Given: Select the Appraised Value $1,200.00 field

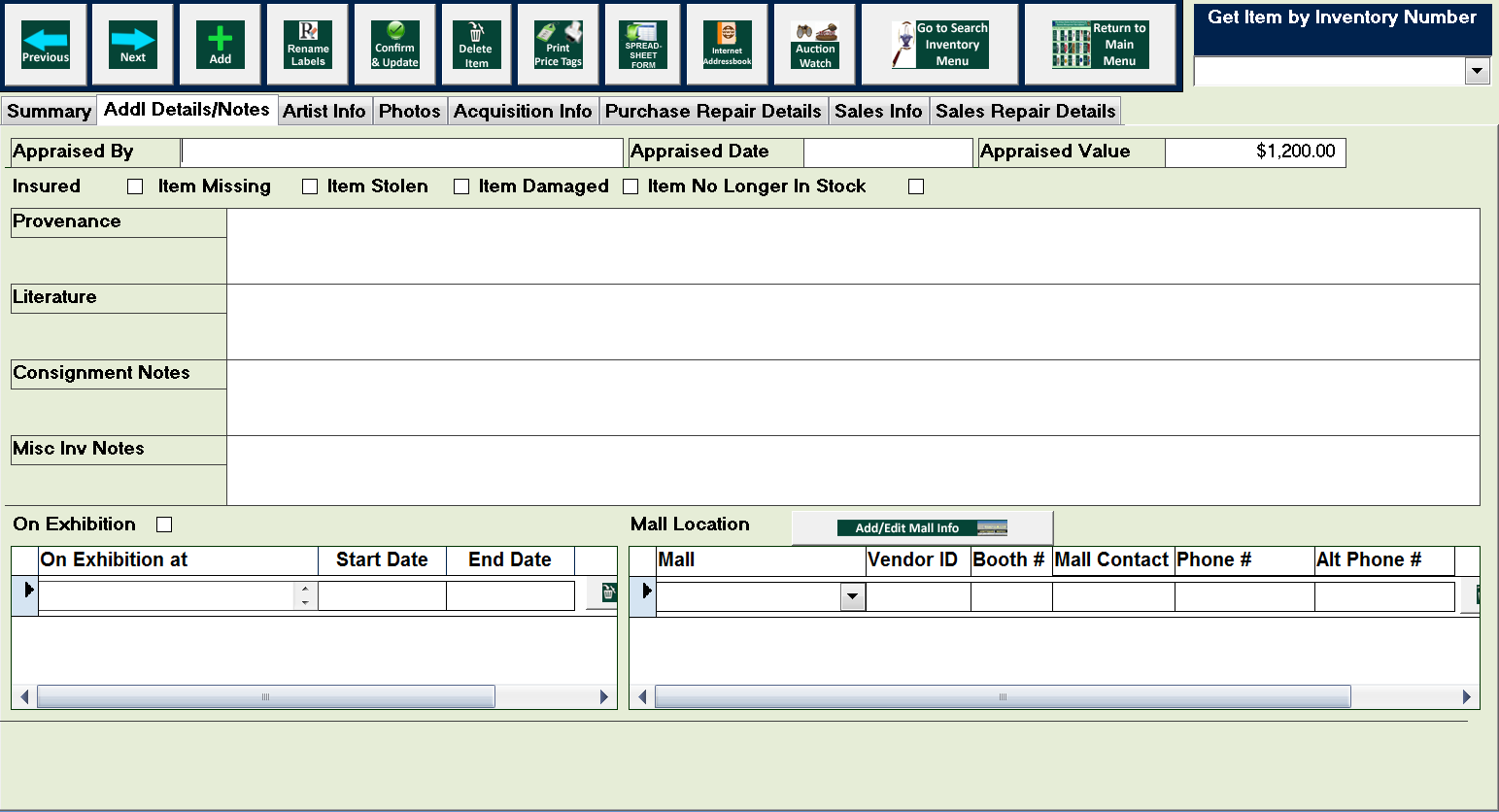Looking at the screenshot, I should [1255, 152].
